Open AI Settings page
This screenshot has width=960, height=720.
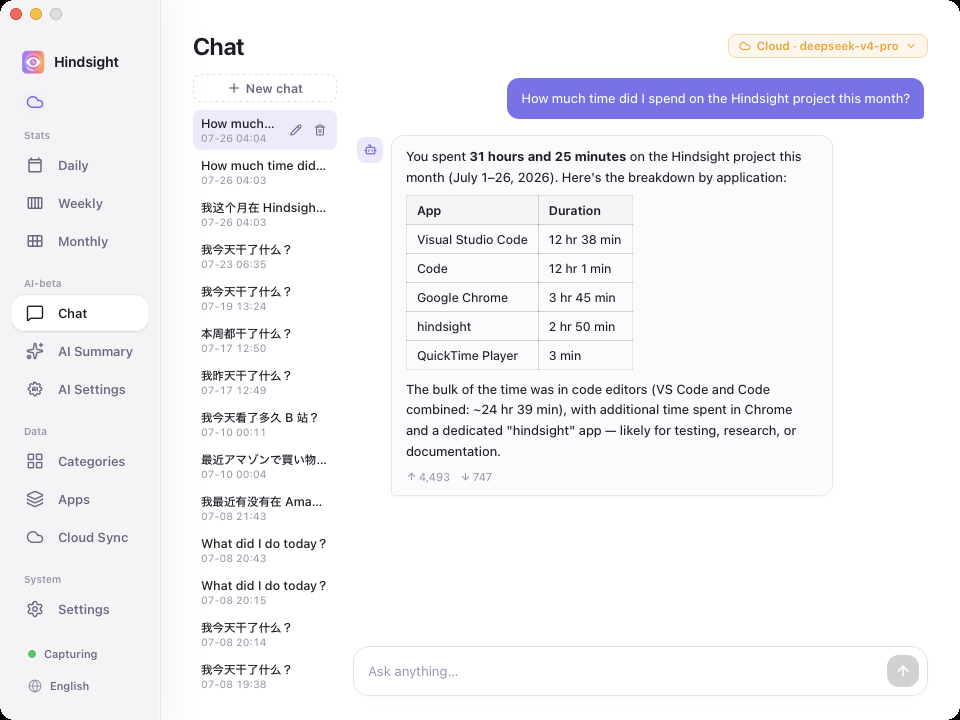80,389
